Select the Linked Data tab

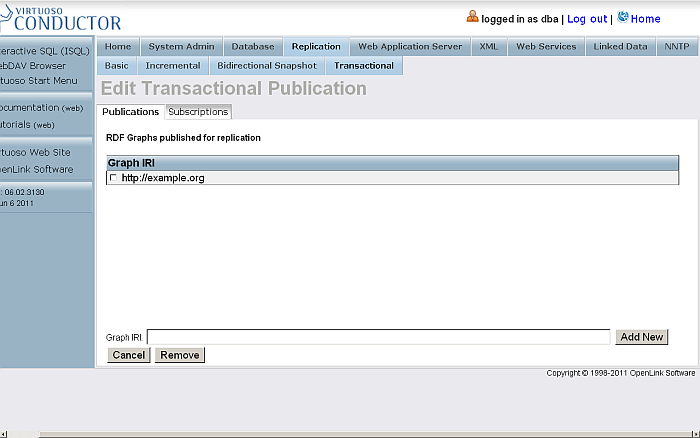[x=620, y=46]
